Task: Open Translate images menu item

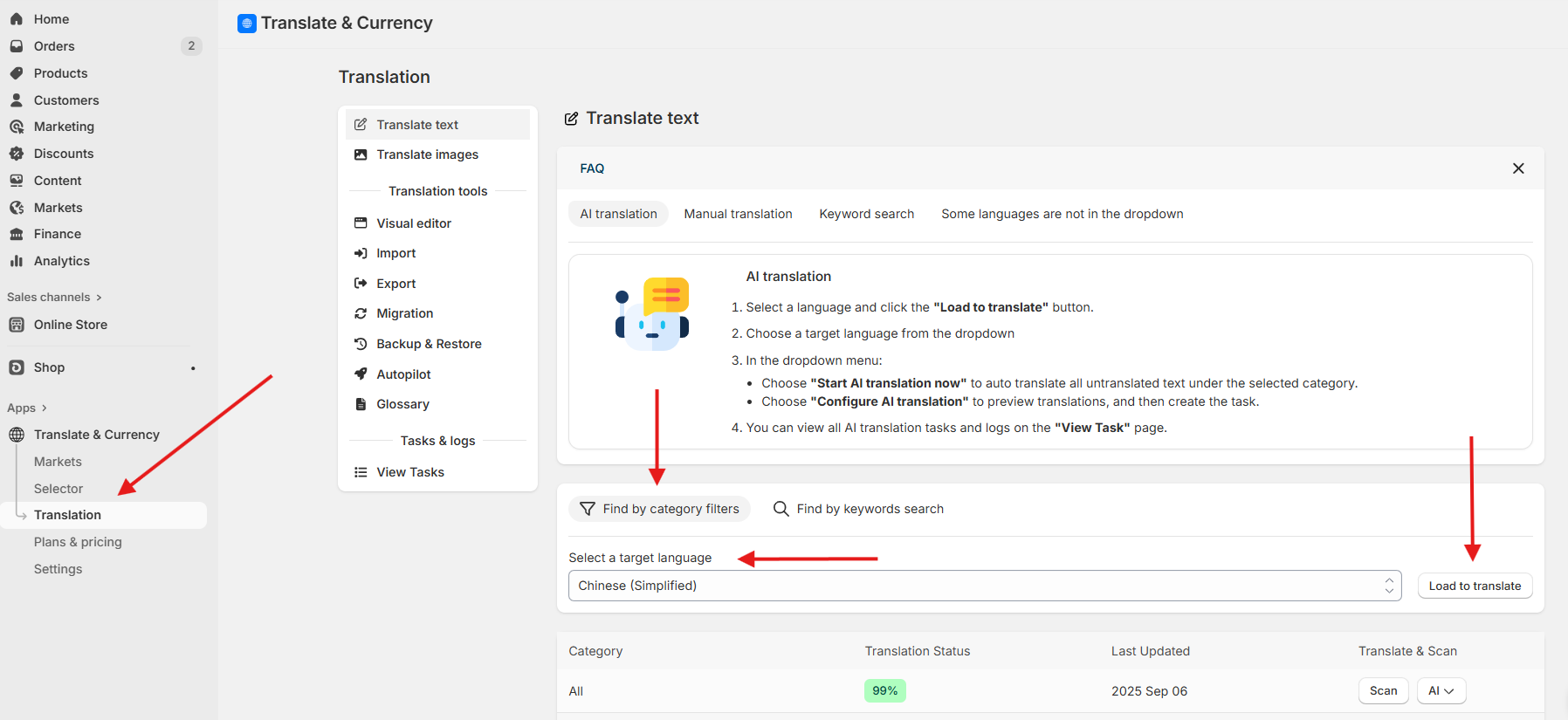Action: tap(427, 154)
